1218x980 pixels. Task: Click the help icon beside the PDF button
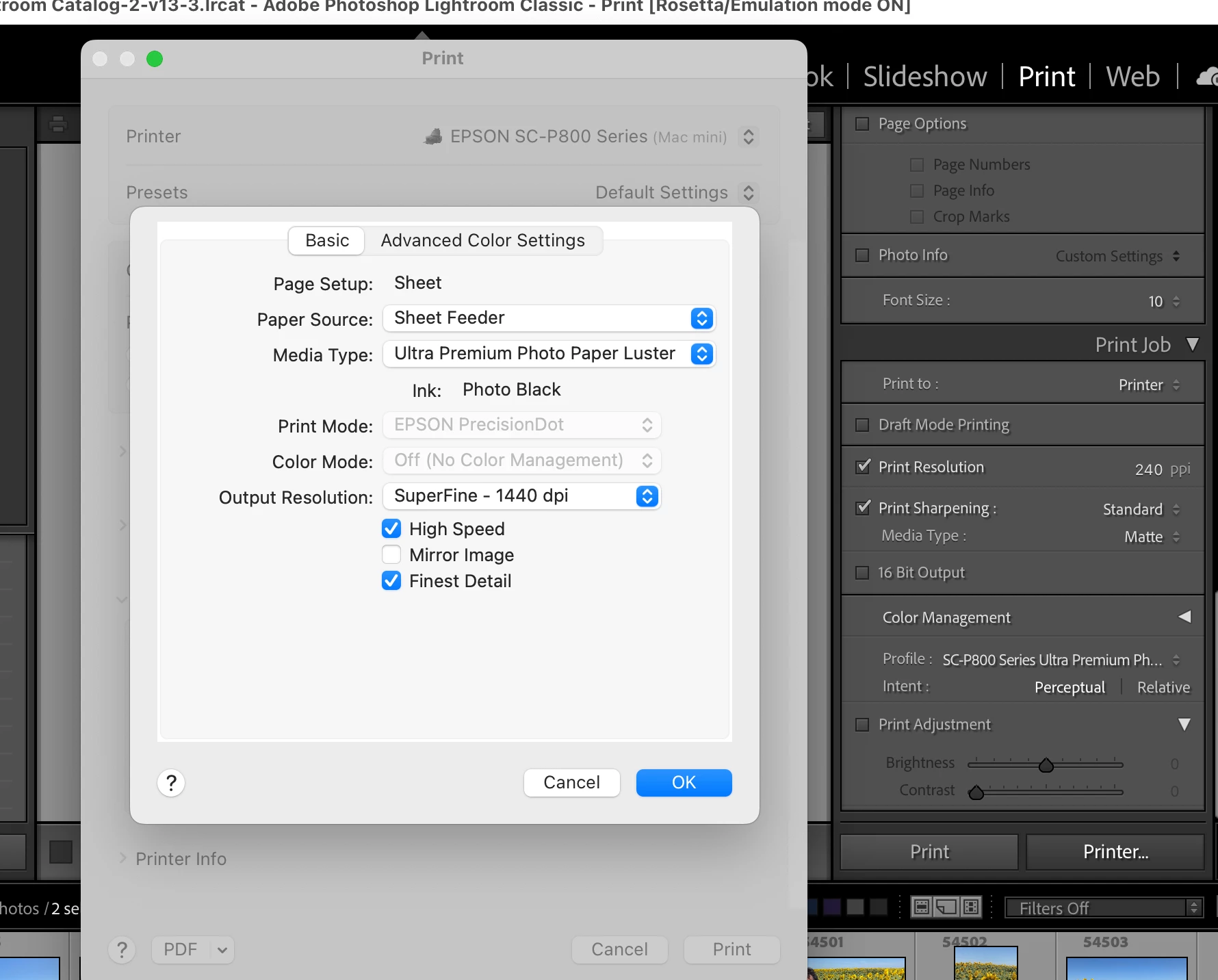click(x=122, y=949)
